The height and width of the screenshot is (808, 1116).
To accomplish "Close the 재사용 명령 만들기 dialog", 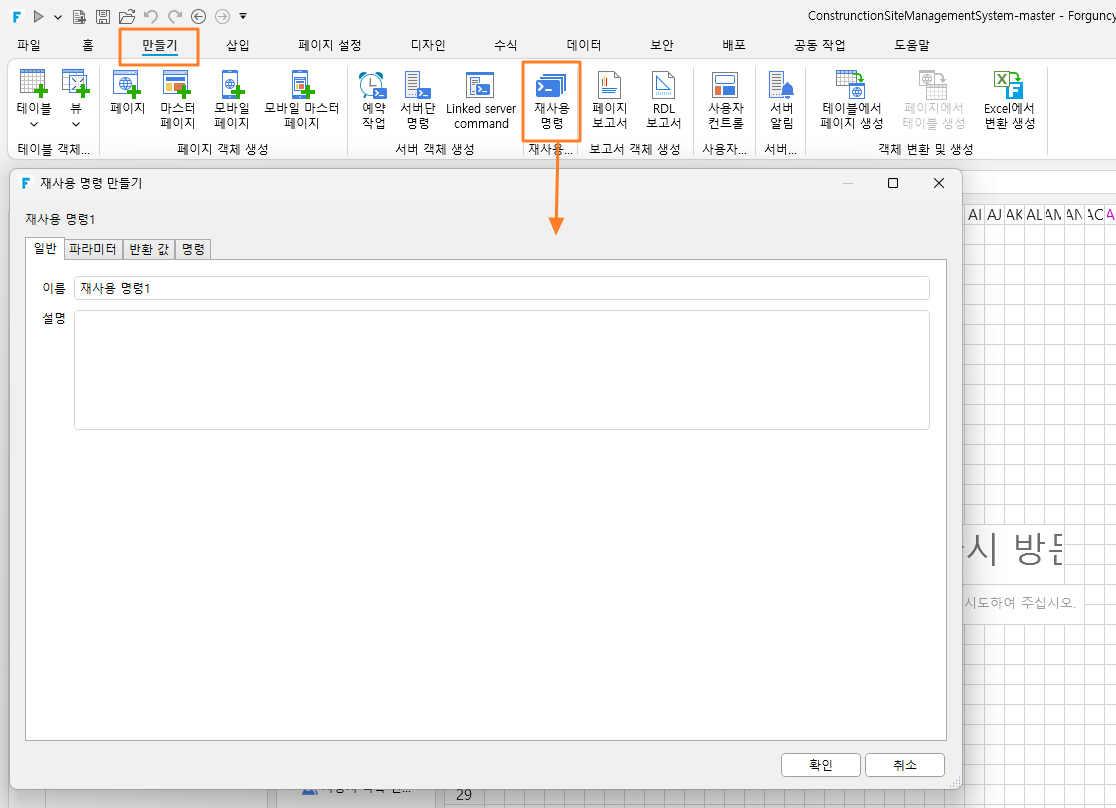I will pyautogui.click(x=939, y=183).
